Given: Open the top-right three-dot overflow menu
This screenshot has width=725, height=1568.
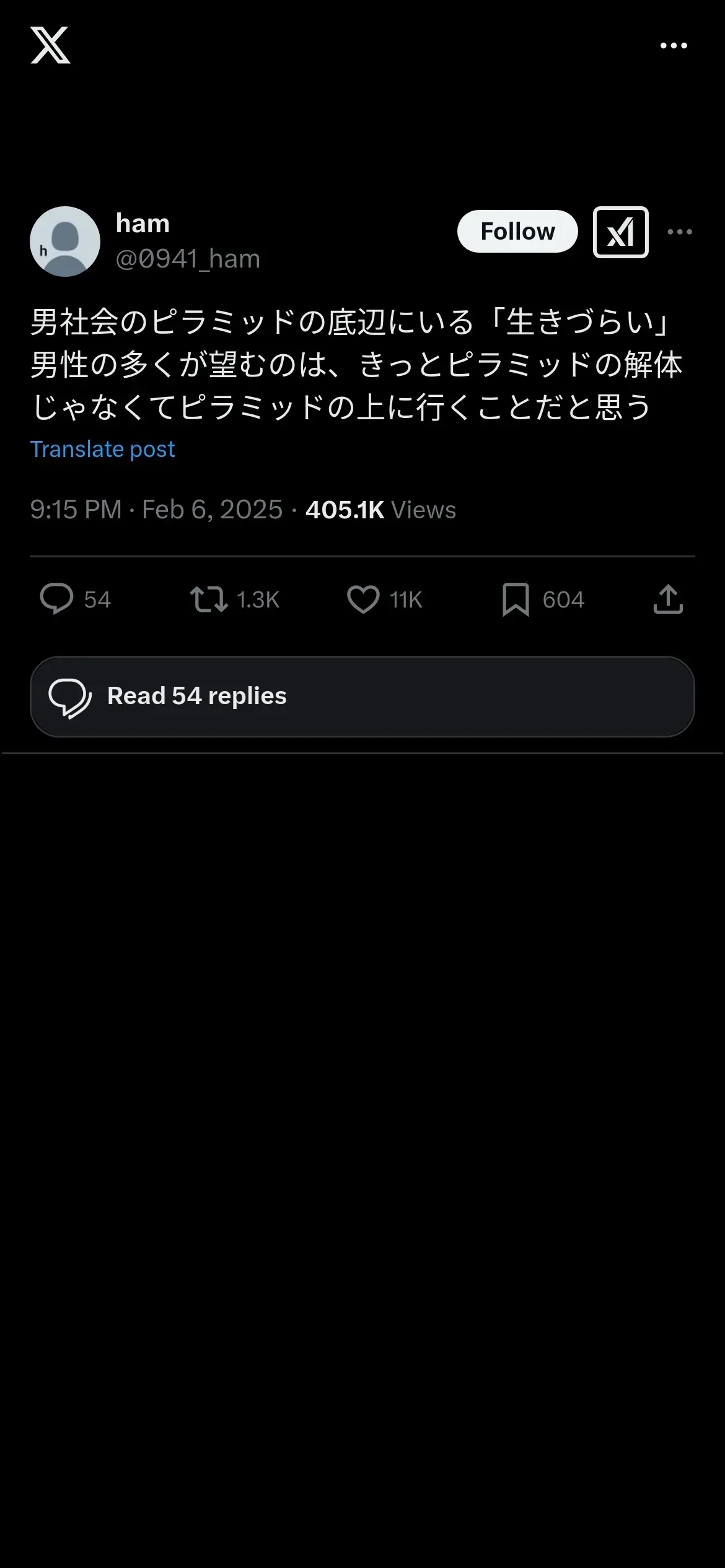Looking at the screenshot, I should 674,45.
